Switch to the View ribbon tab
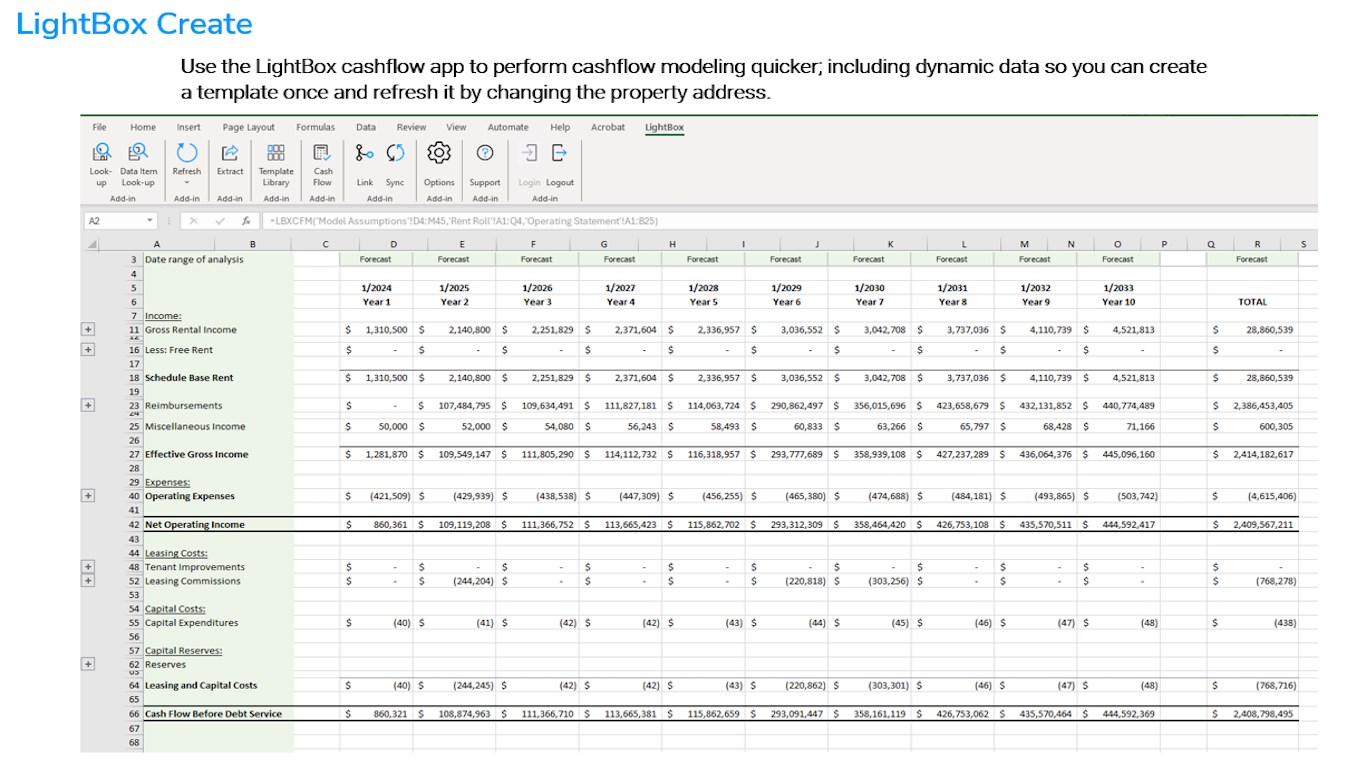 coord(456,127)
